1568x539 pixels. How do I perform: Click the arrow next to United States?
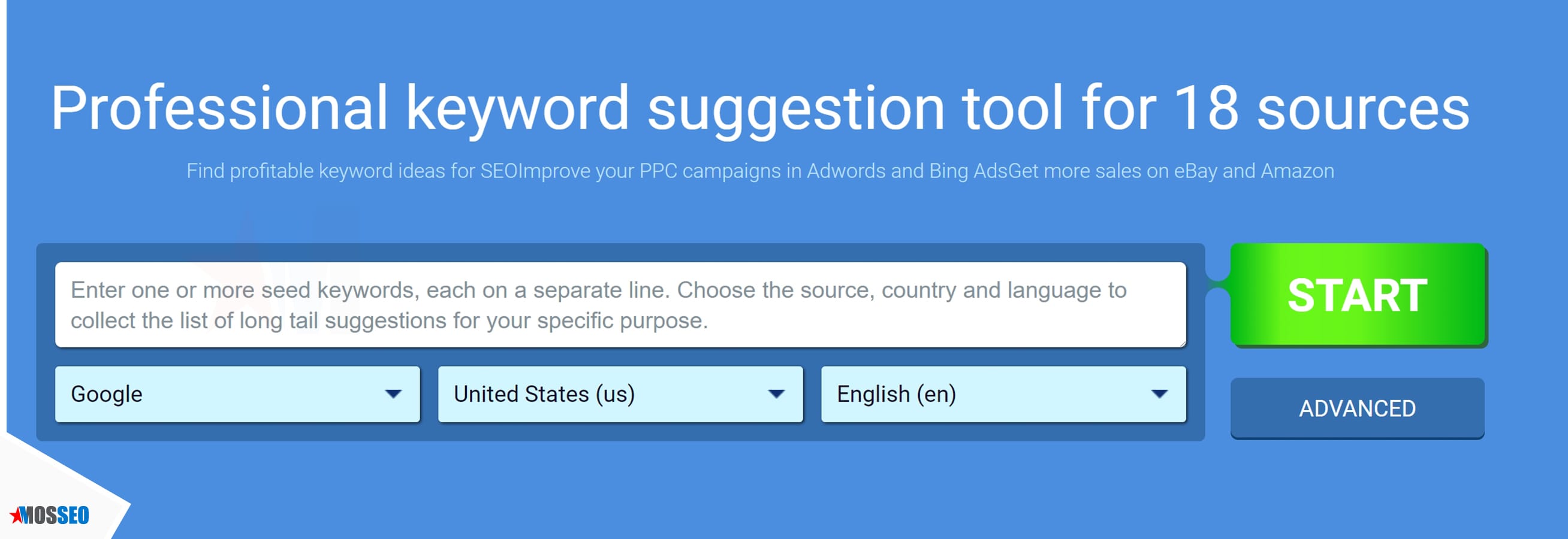pos(776,394)
